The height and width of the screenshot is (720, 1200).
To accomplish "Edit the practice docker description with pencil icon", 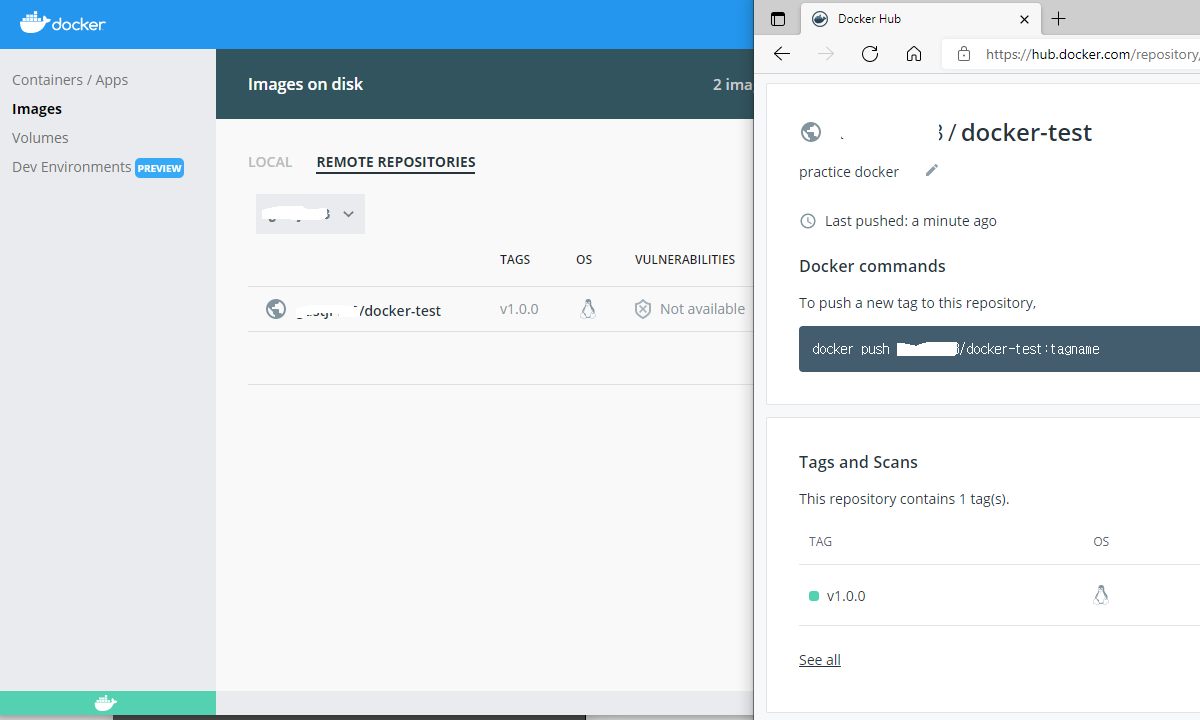I will click(932, 171).
